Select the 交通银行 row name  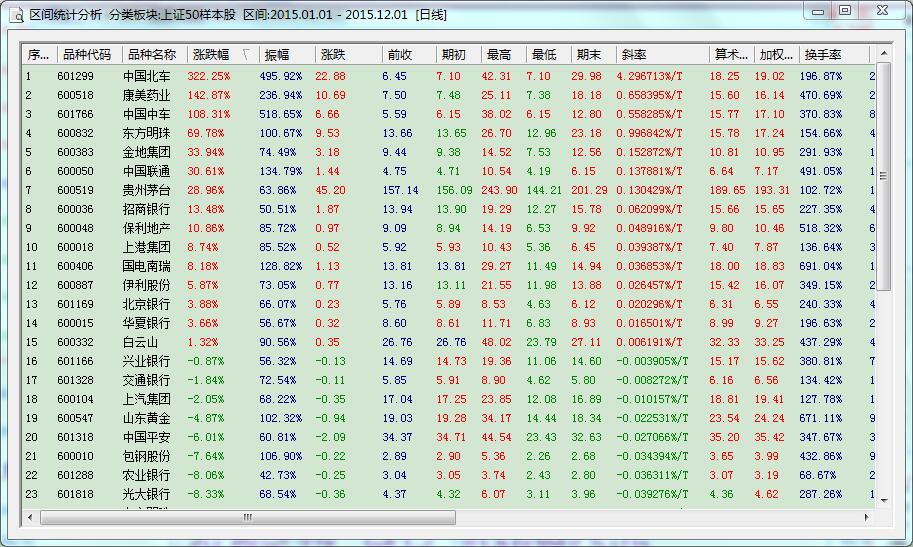[x=146, y=380]
